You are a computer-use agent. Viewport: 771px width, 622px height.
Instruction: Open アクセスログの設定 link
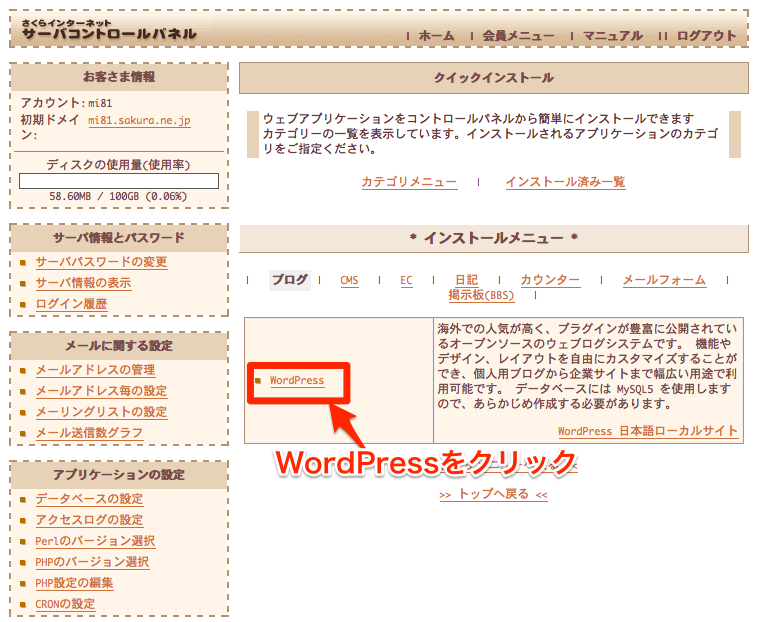pos(89,520)
